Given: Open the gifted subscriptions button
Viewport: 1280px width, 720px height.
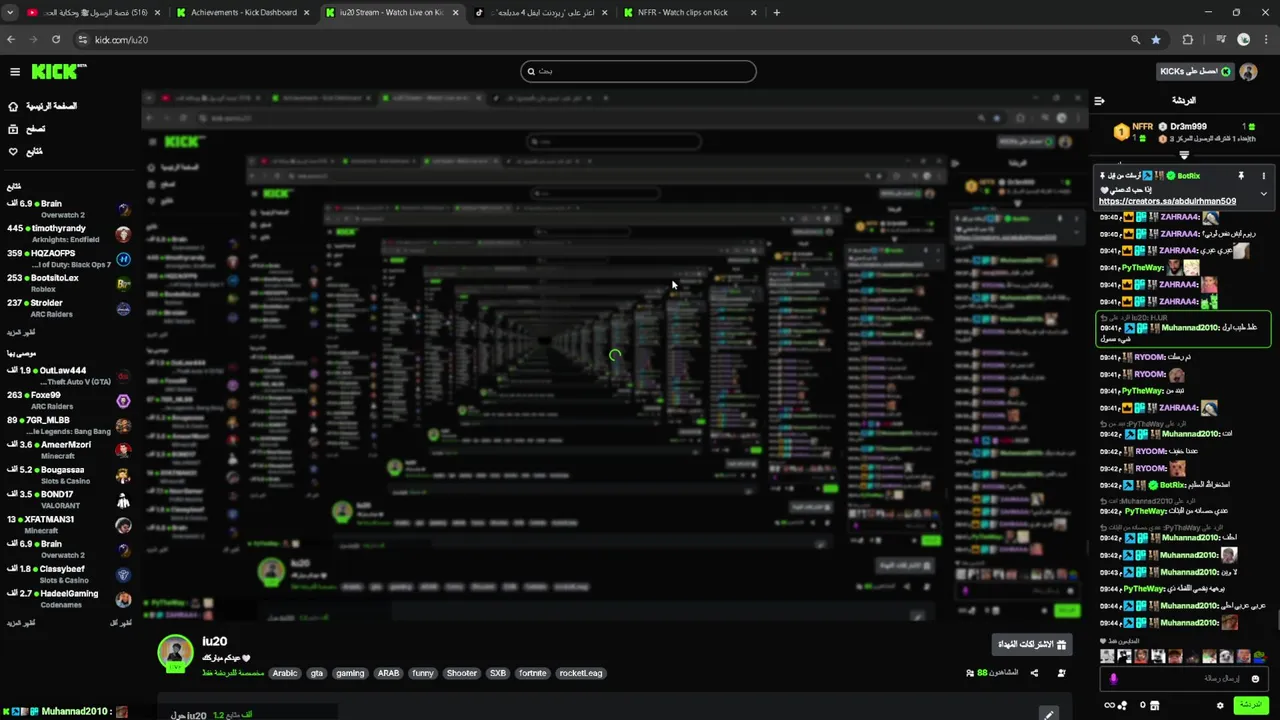Looking at the screenshot, I should click(1032, 645).
